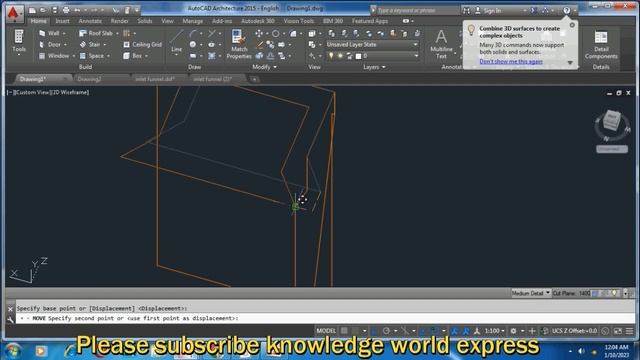640x360 pixels.
Task: Open the Roof Slab dropdown arrow
Action: pyautogui.click(x=117, y=33)
